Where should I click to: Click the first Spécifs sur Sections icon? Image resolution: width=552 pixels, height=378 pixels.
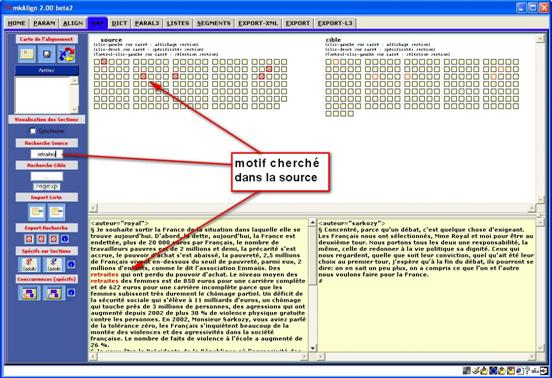[x=29, y=265]
